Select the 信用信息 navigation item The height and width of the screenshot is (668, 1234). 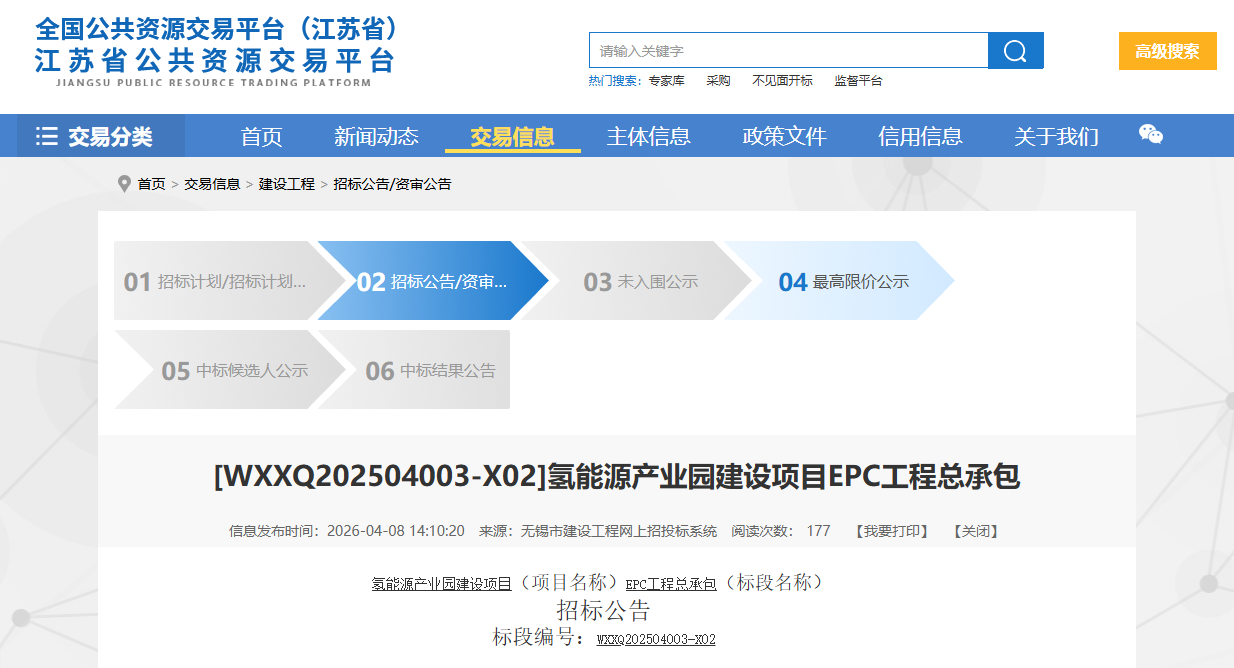click(920, 137)
